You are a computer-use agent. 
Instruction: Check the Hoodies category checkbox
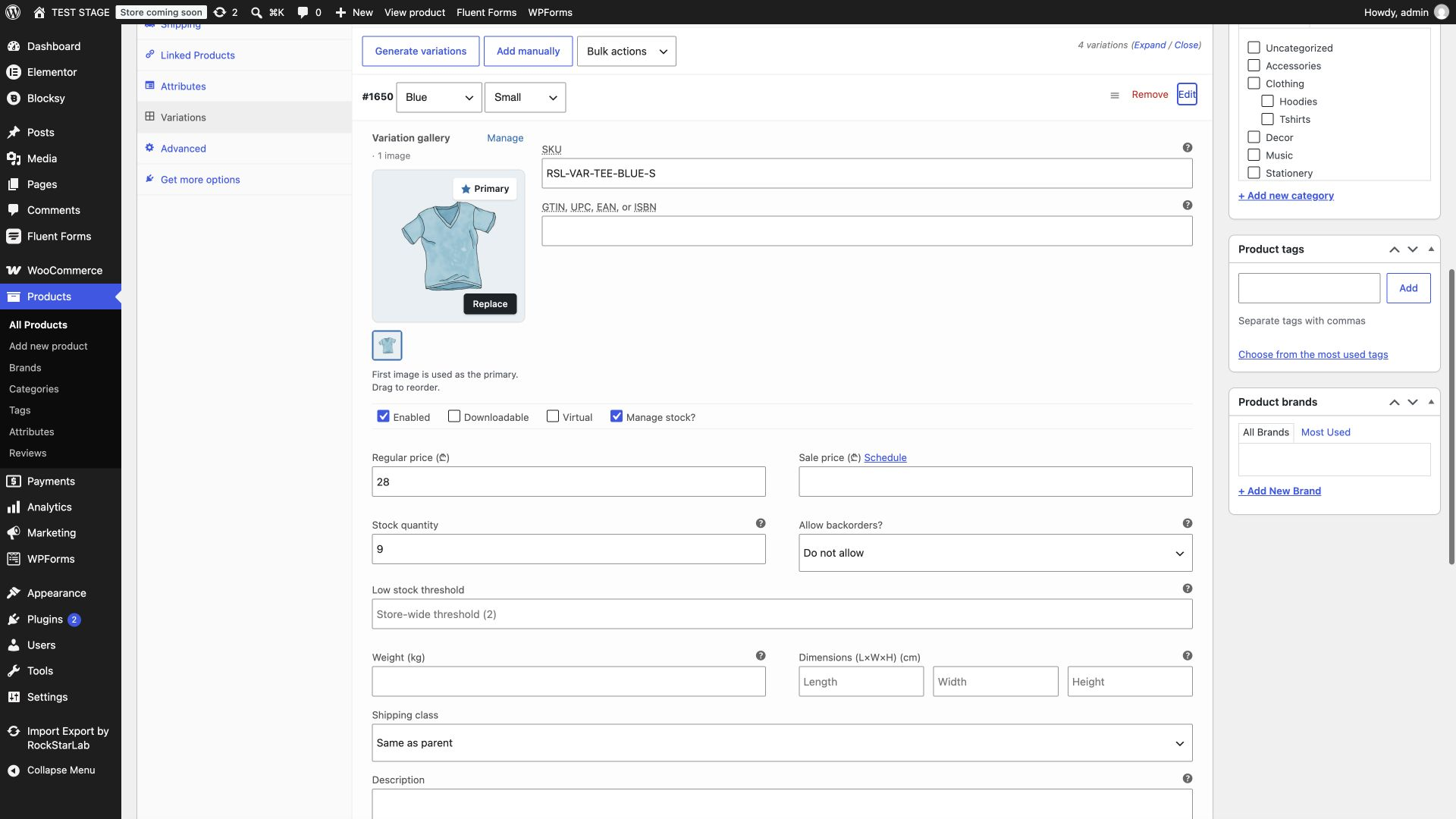tap(1267, 101)
